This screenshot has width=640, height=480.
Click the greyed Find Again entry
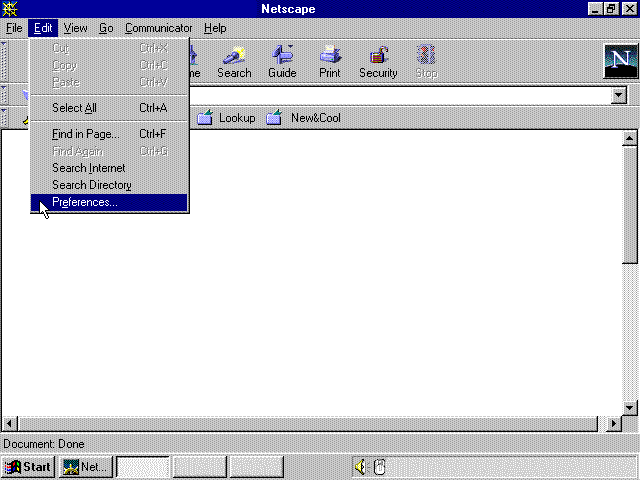click(109, 151)
